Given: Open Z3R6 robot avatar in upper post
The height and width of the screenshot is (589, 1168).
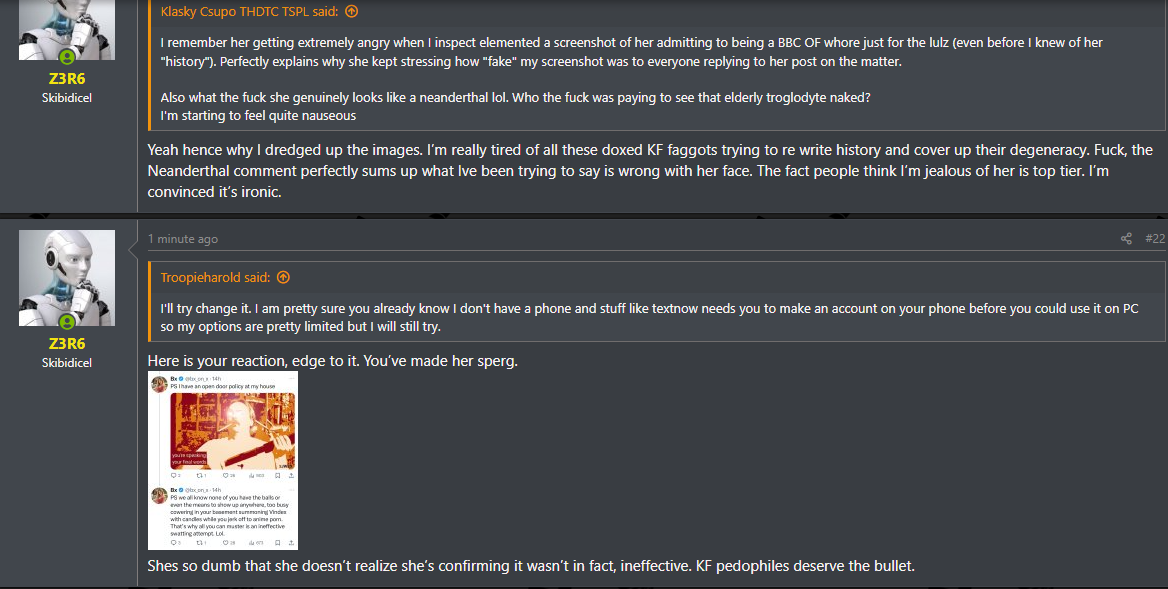Looking at the screenshot, I should (67, 30).
